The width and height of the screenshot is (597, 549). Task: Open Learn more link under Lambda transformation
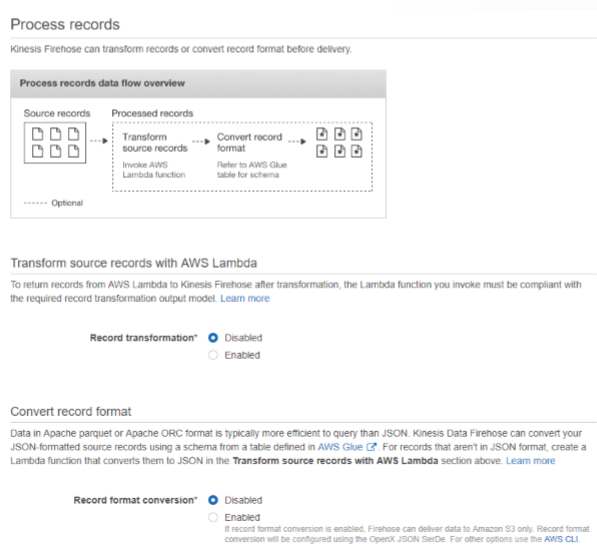pos(245,298)
